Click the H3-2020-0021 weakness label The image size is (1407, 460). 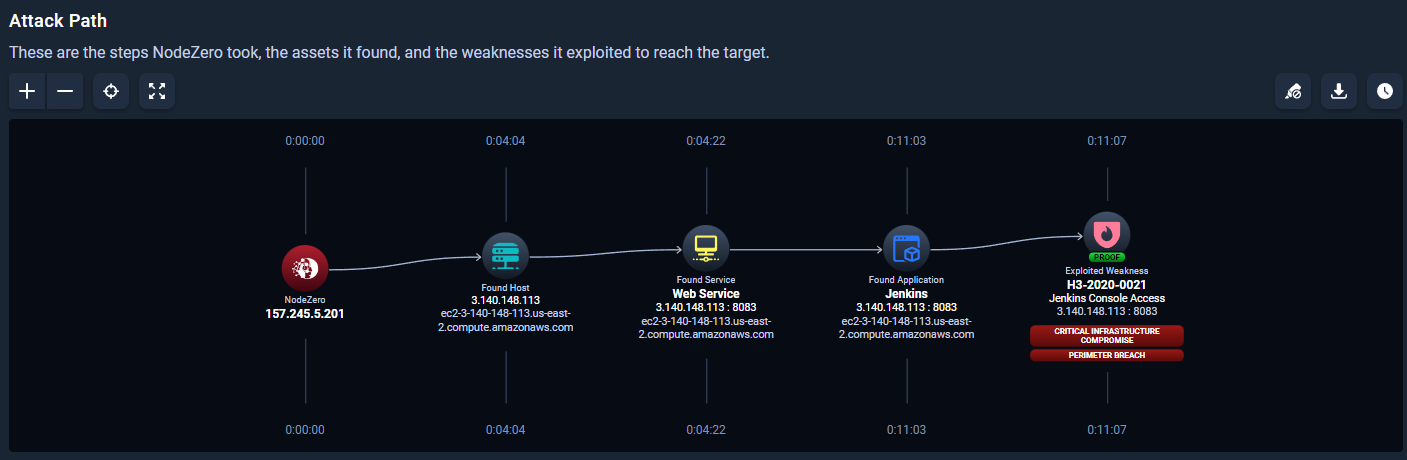(x=1107, y=284)
